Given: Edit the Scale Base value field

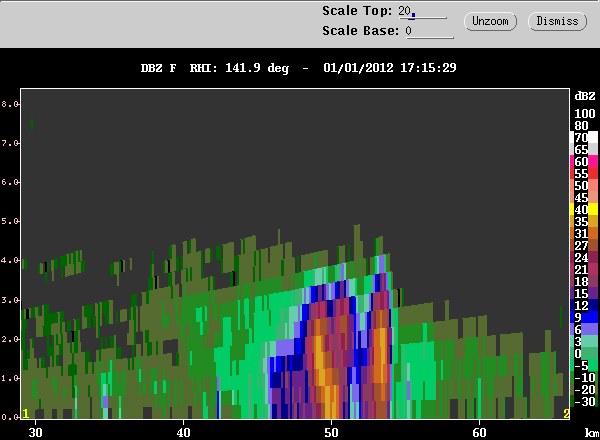Looking at the screenshot, I should pyautogui.click(x=429, y=31).
